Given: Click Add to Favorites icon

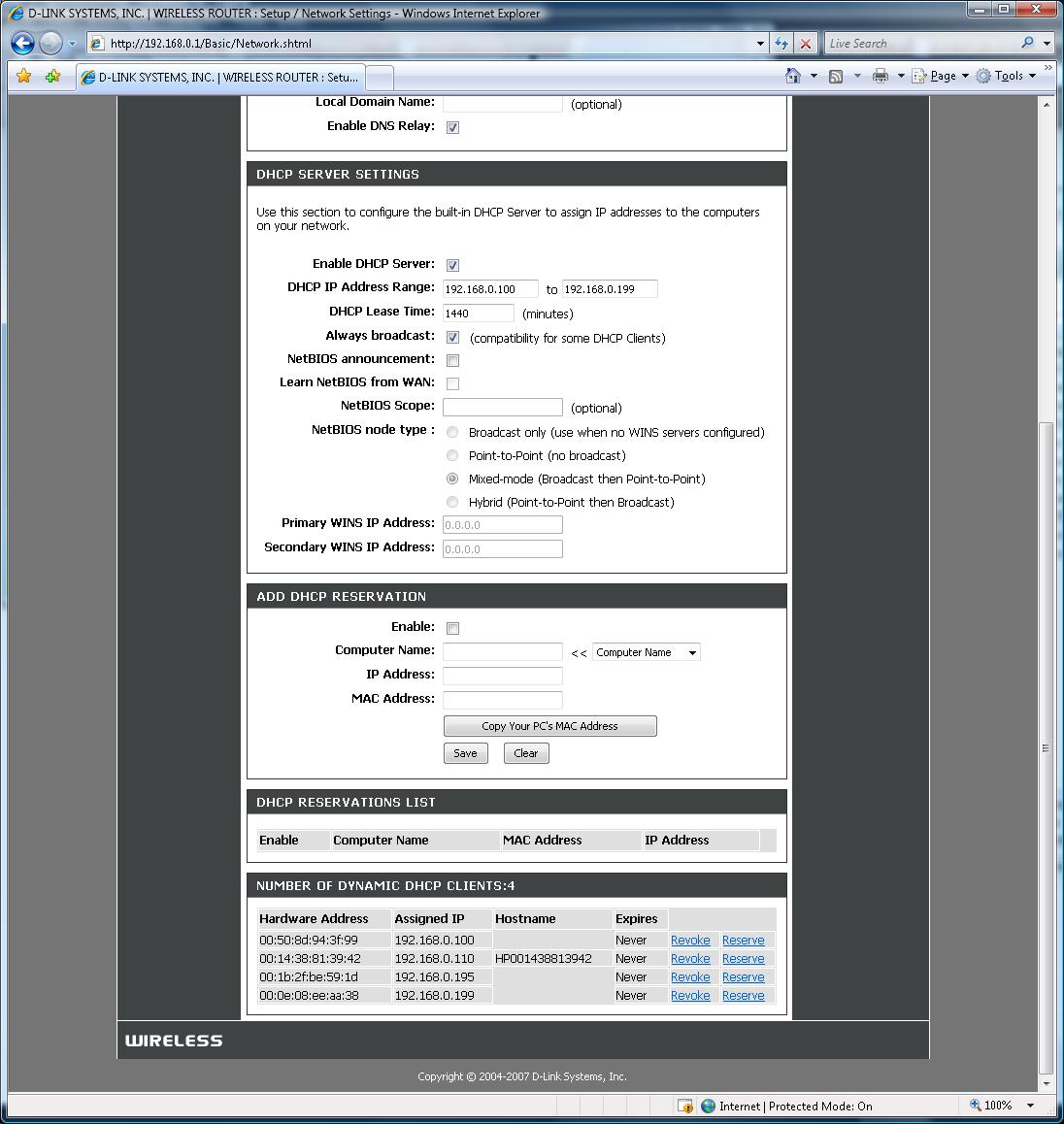Looking at the screenshot, I should pos(52,76).
